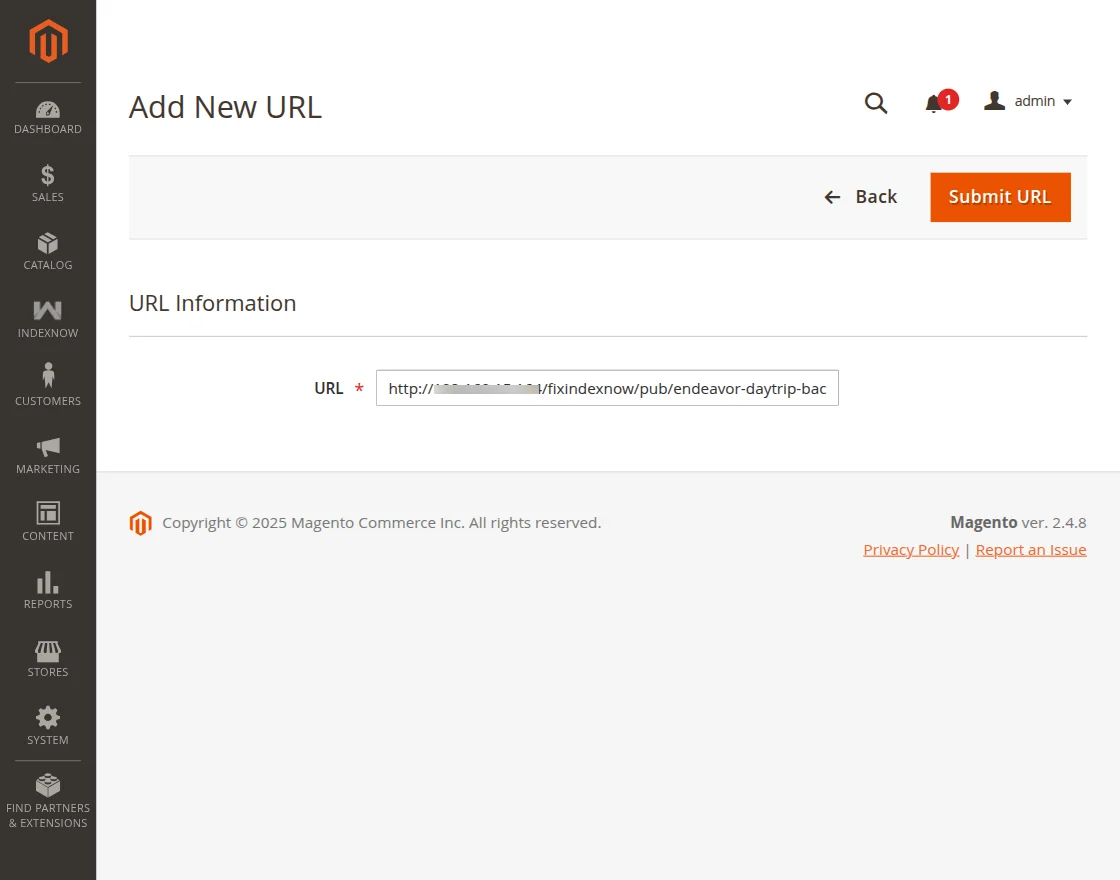Open the System menu

pyautogui.click(x=47, y=726)
